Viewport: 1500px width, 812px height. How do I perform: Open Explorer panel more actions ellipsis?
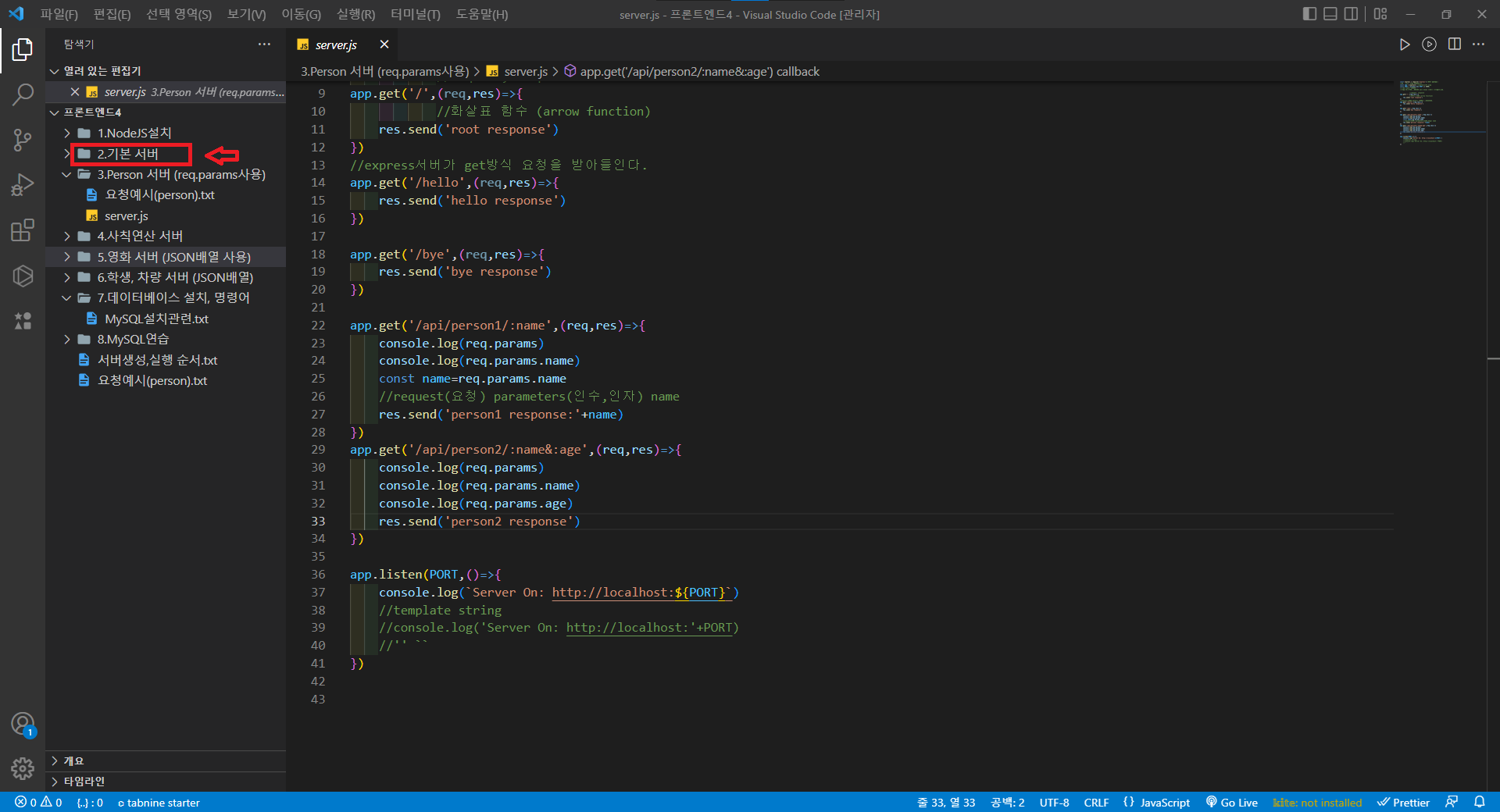coord(264,45)
